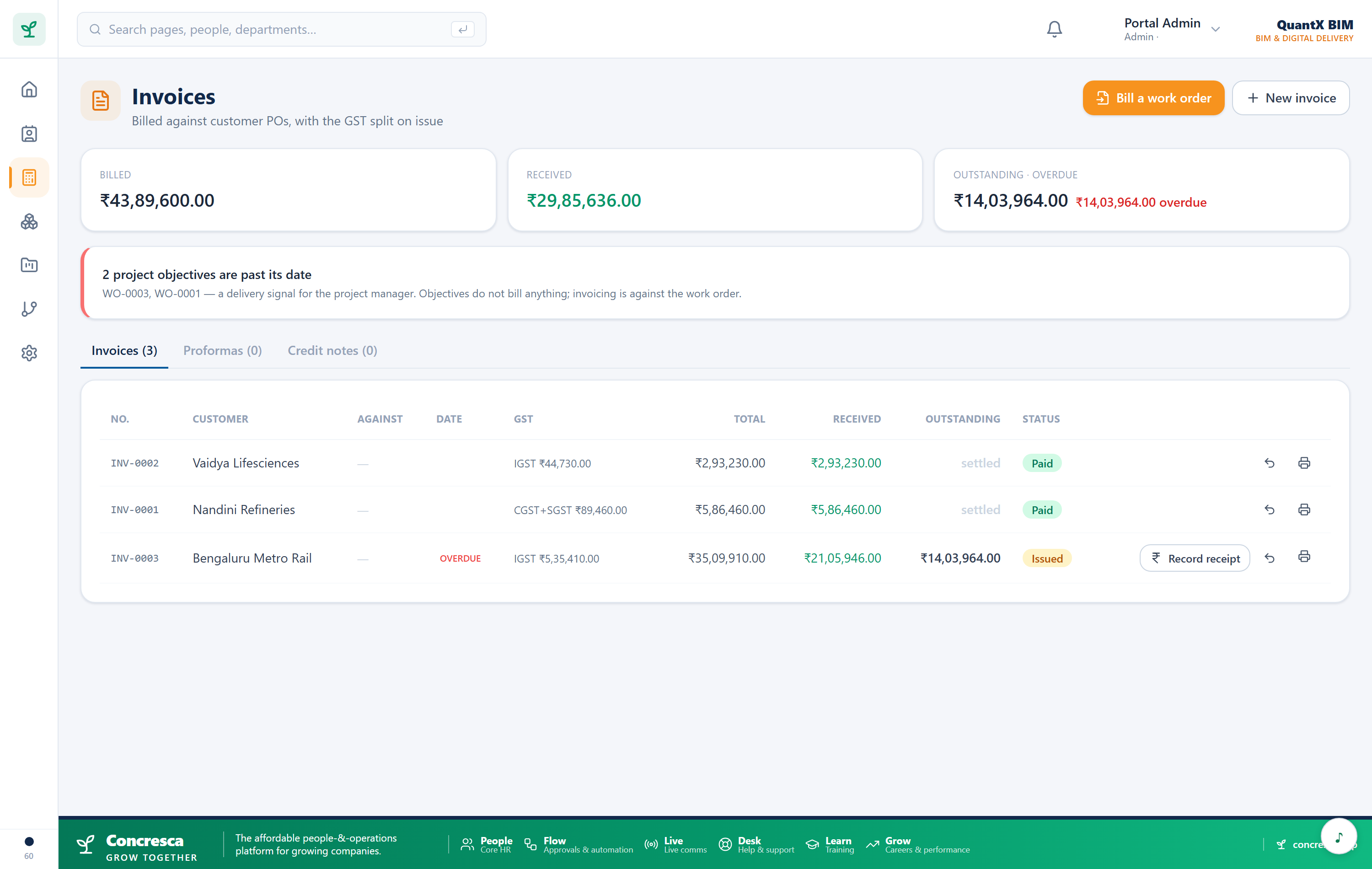Open the settings gear in sidebar
The height and width of the screenshot is (869, 1372).
pos(29,353)
